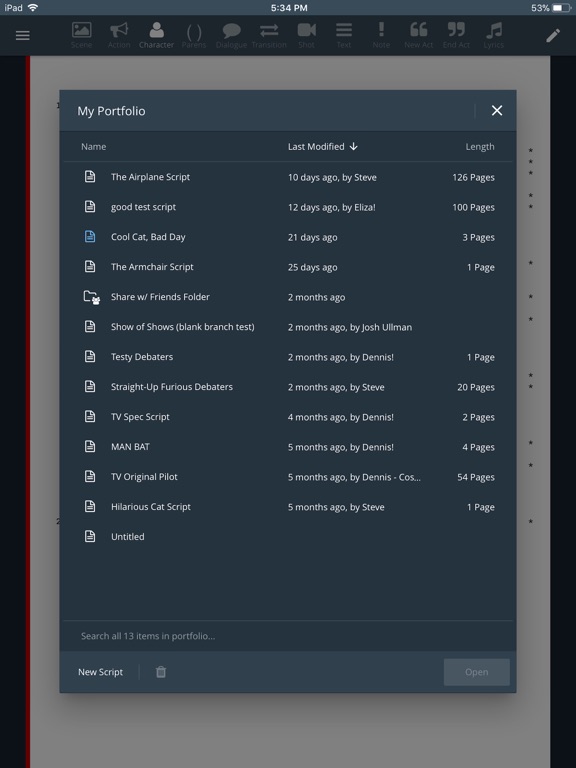Click '20 Pages' length cell

(x=476, y=387)
